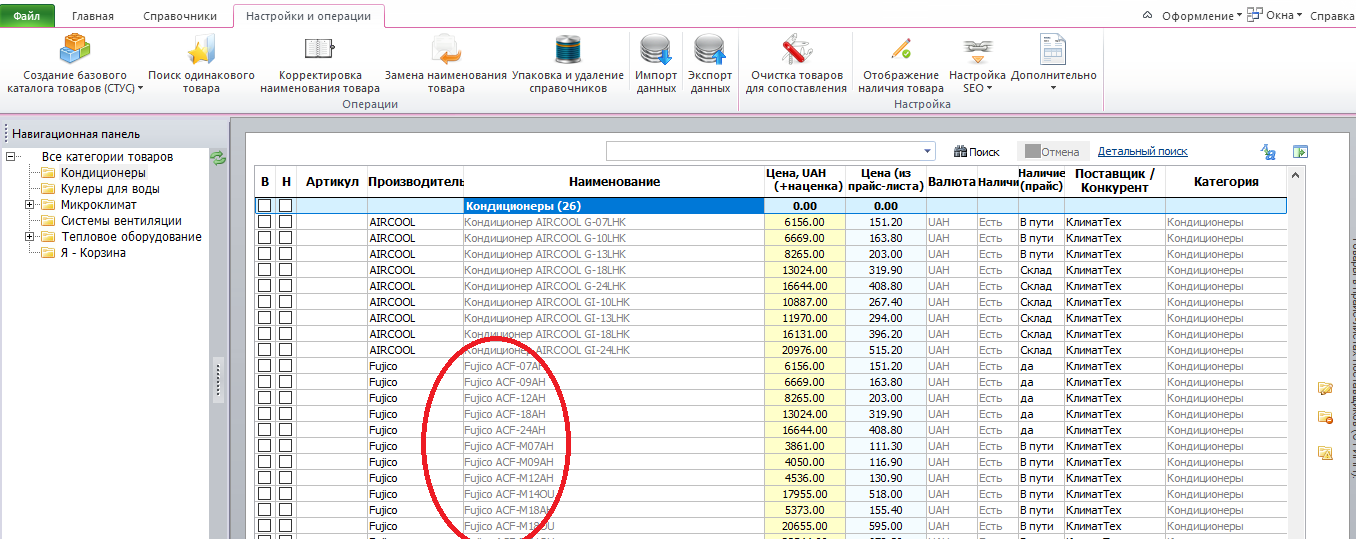Select cell Fujico ACF-M12AH
Image resolution: width=1356 pixels, height=539 pixels.
coord(613,478)
